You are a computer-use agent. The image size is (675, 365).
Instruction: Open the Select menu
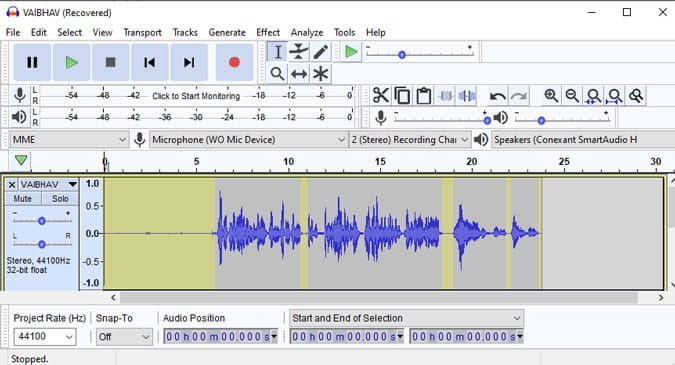(69, 32)
